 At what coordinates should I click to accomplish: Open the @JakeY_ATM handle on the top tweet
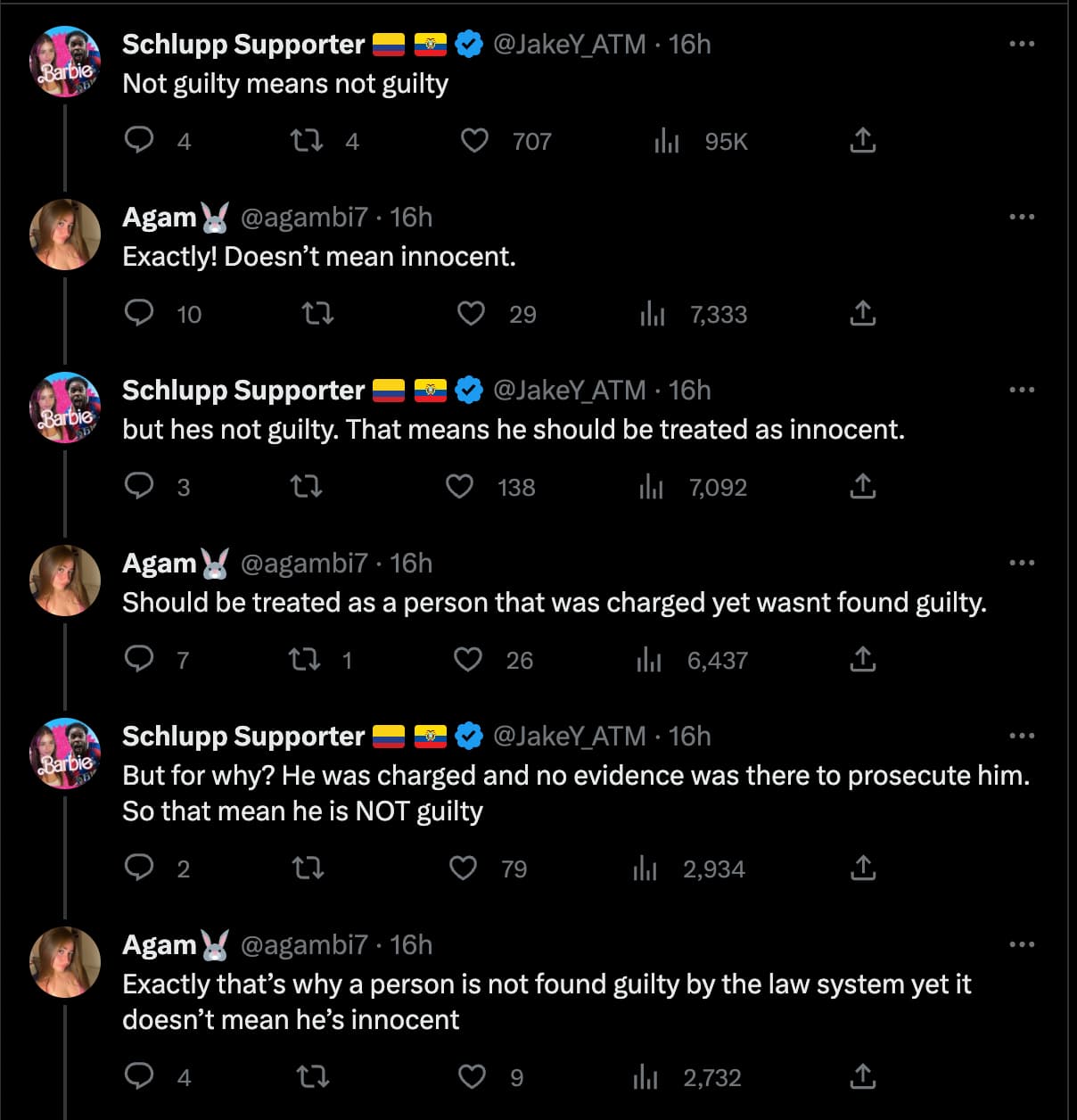click(x=569, y=44)
